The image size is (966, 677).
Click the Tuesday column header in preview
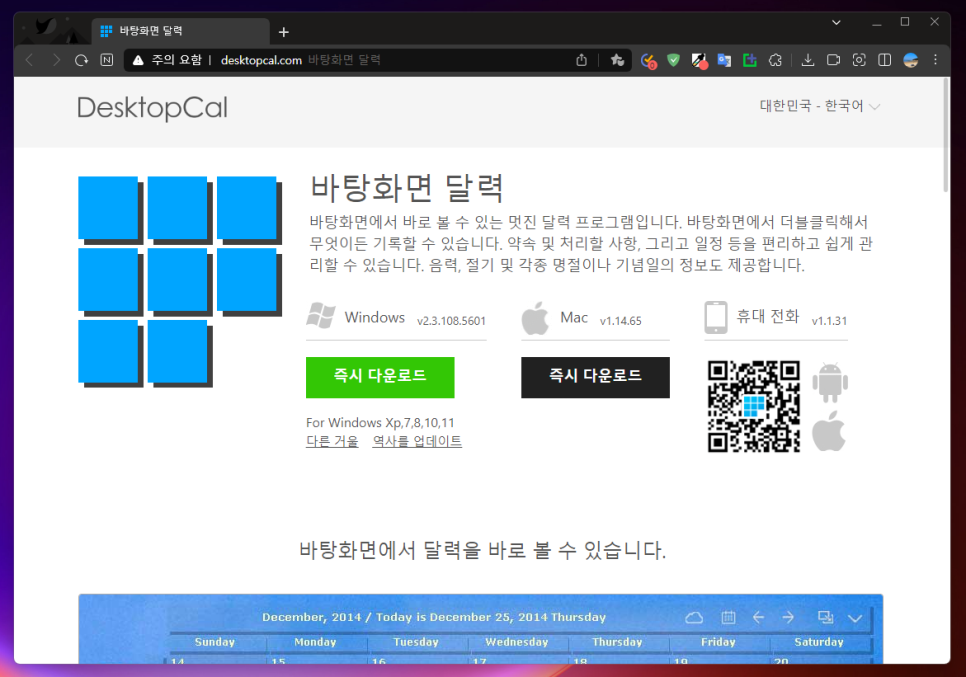416,642
